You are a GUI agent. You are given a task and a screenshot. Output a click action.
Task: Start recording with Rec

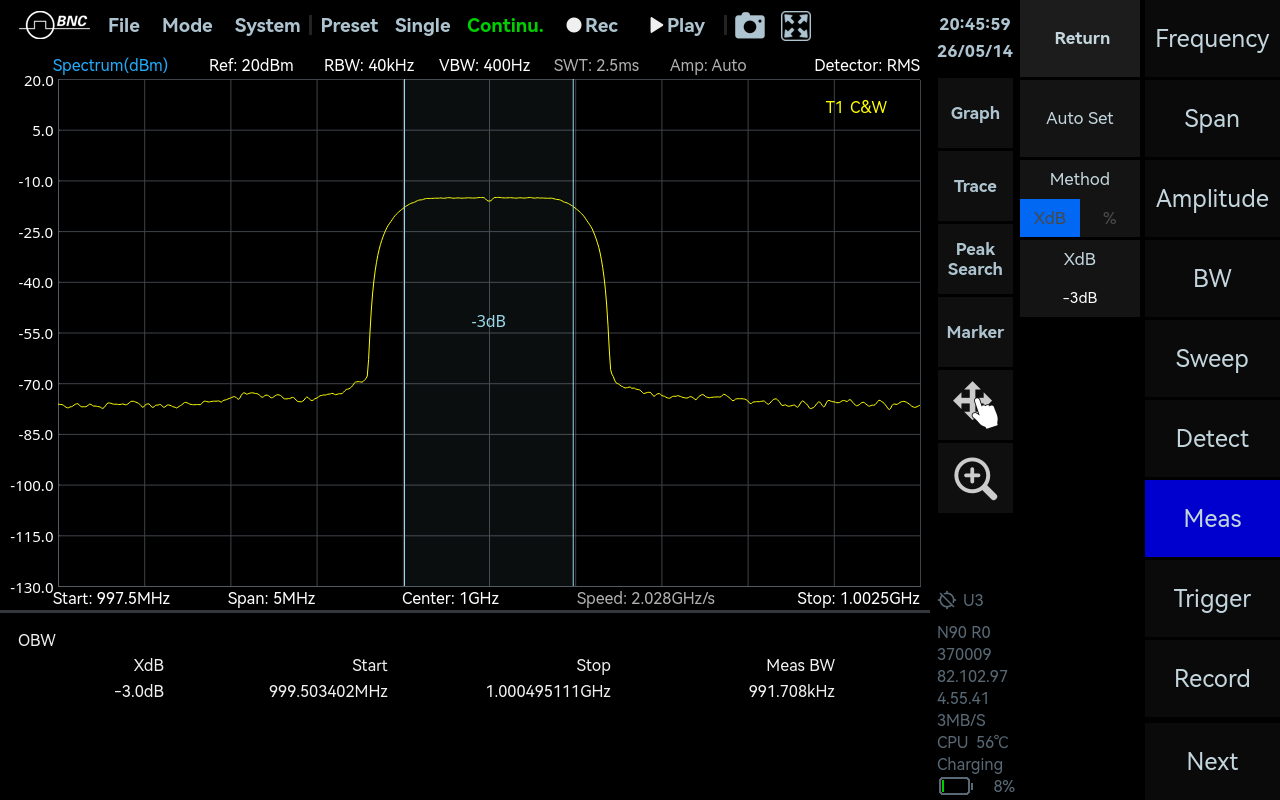click(x=592, y=26)
